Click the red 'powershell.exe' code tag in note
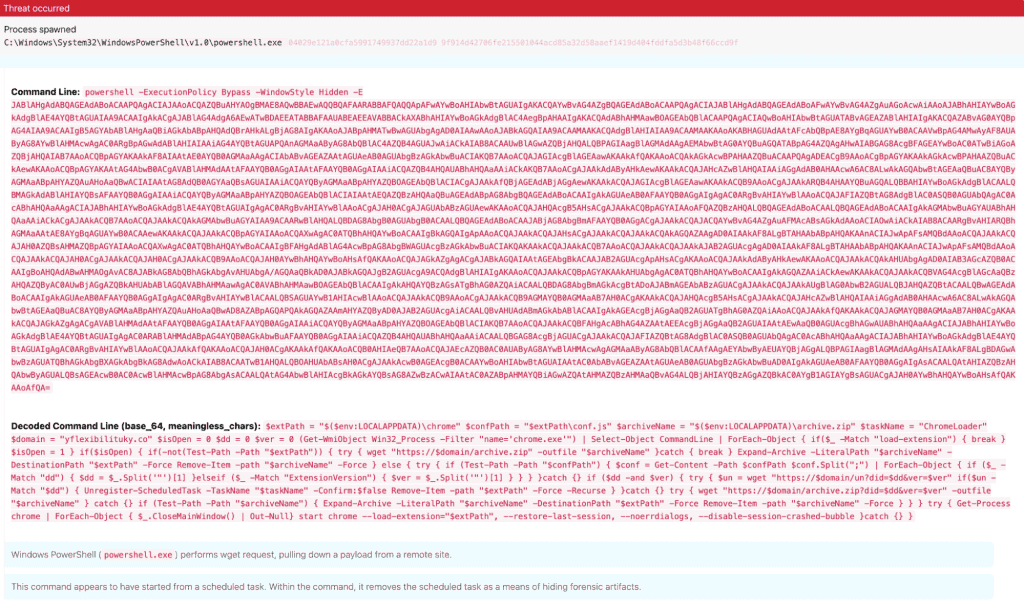The image size is (1024, 606). tap(138, 555)
